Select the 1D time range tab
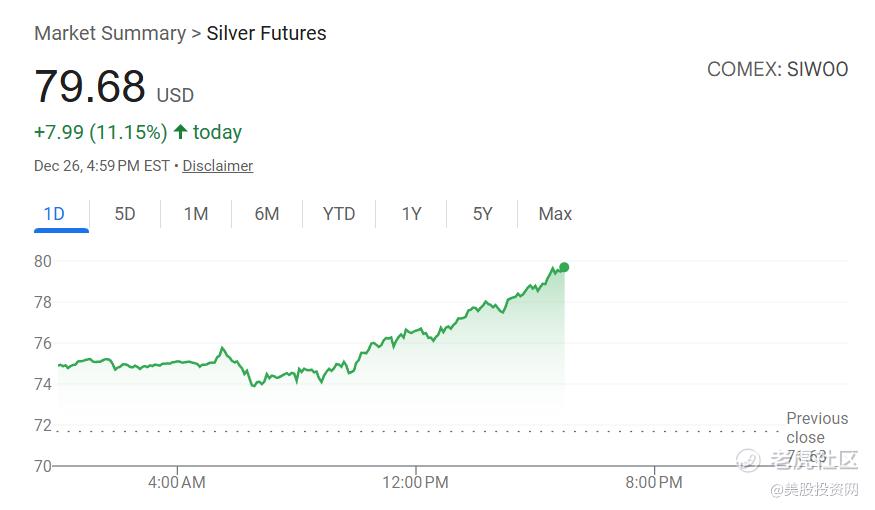Screen dimensions: 875x510 pos(54,214)
